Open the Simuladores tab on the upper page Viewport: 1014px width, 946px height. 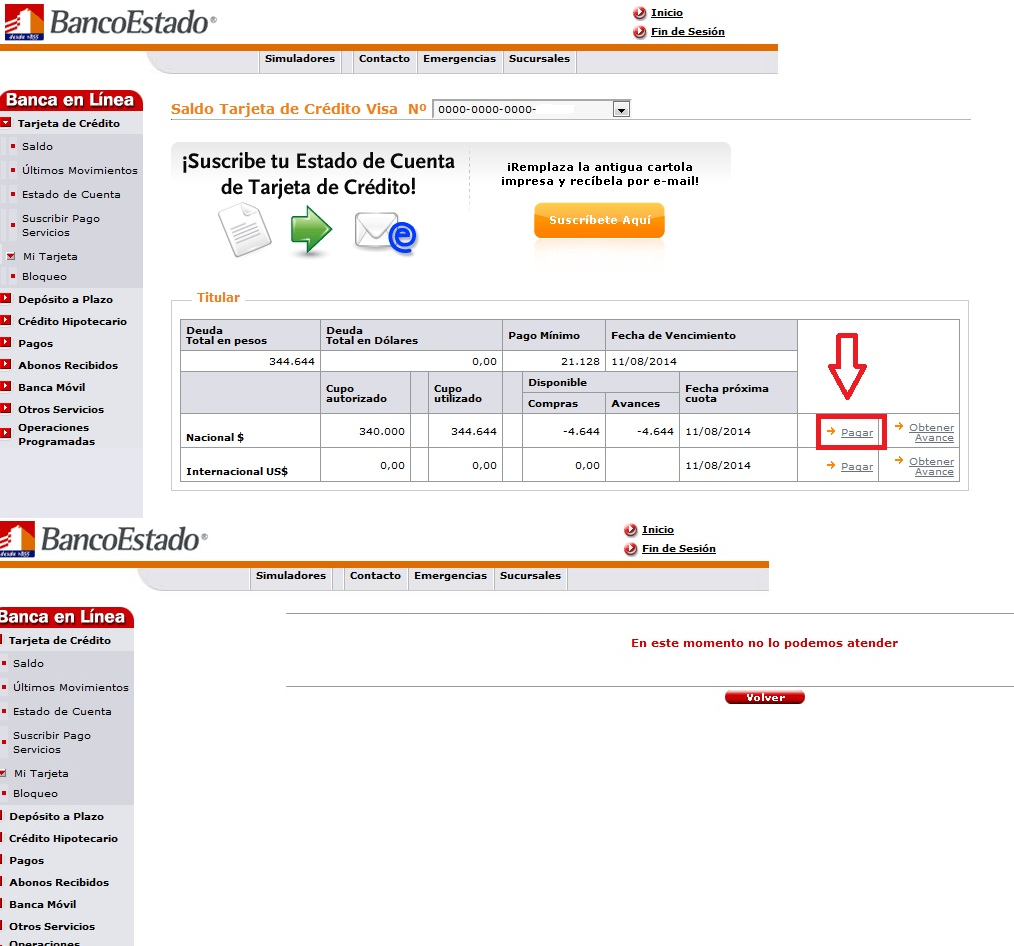(299, 59)
